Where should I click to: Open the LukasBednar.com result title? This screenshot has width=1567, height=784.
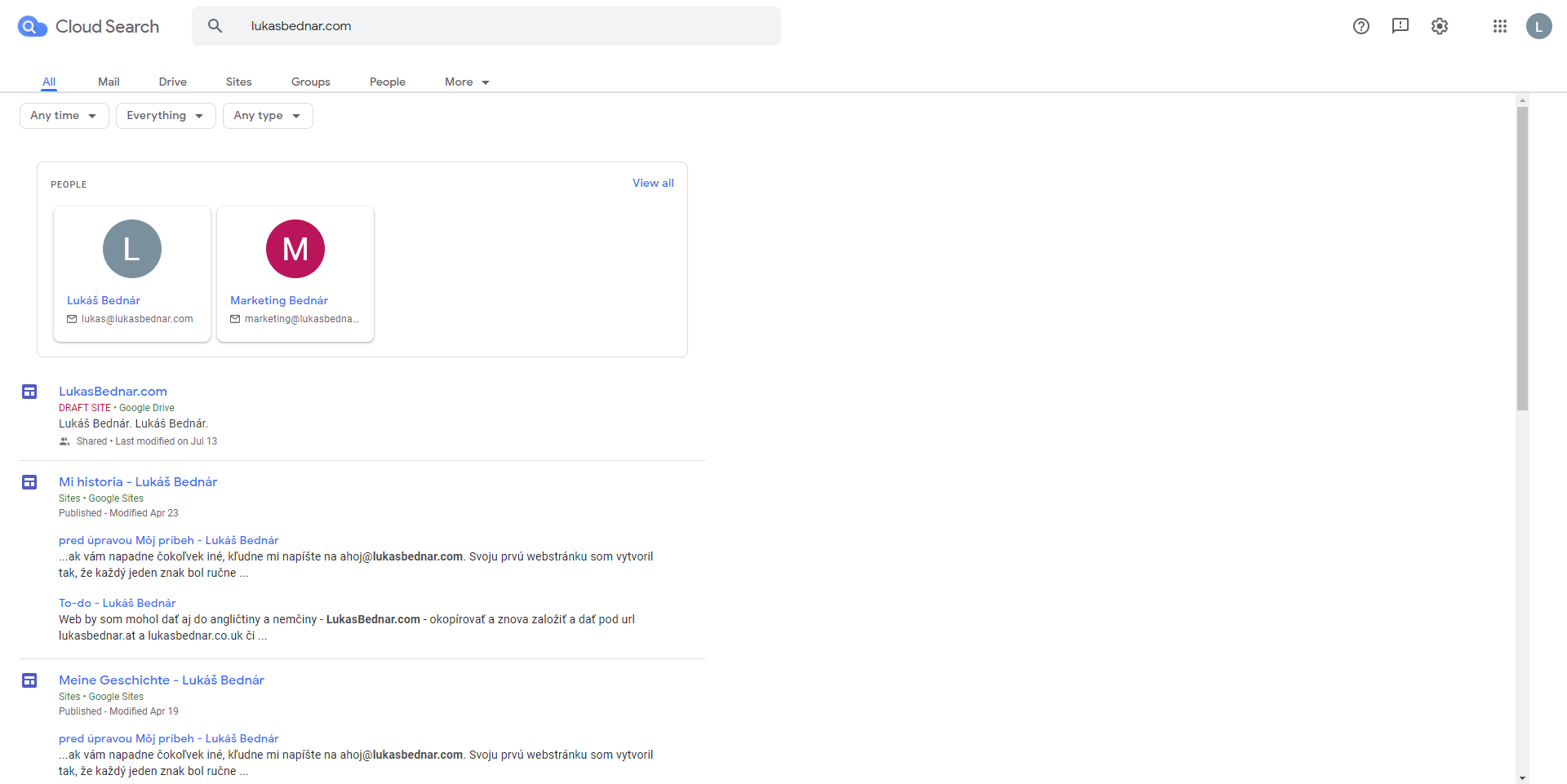pyautogui.click(x=113, y=392)
